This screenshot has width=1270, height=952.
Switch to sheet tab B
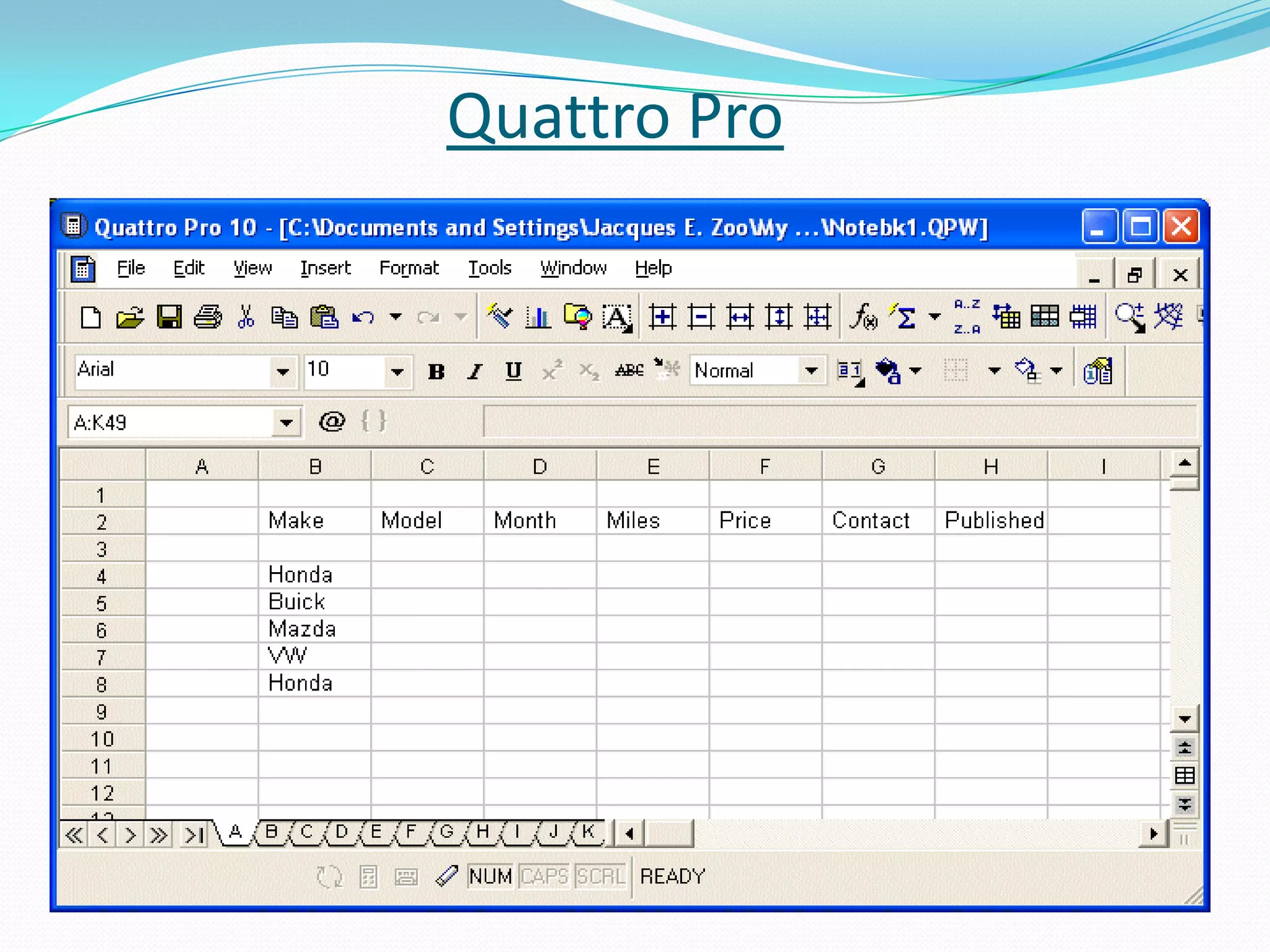pyautogui.click(x=271, y=832)
